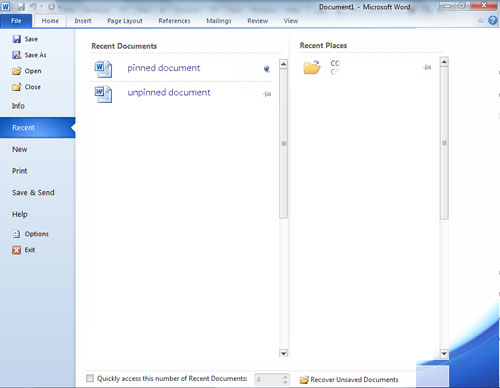Click the Save As command label

[35, 55]
